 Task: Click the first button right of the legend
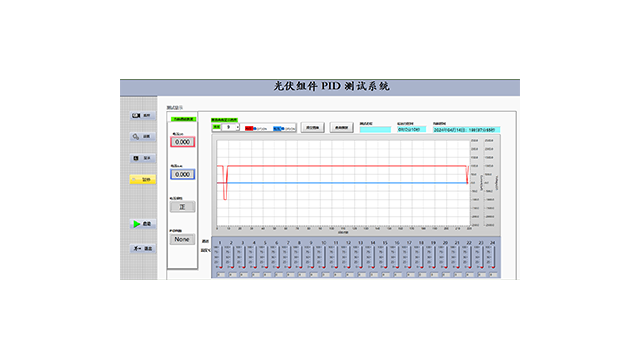pyautogui.click(x=313, y=128)
